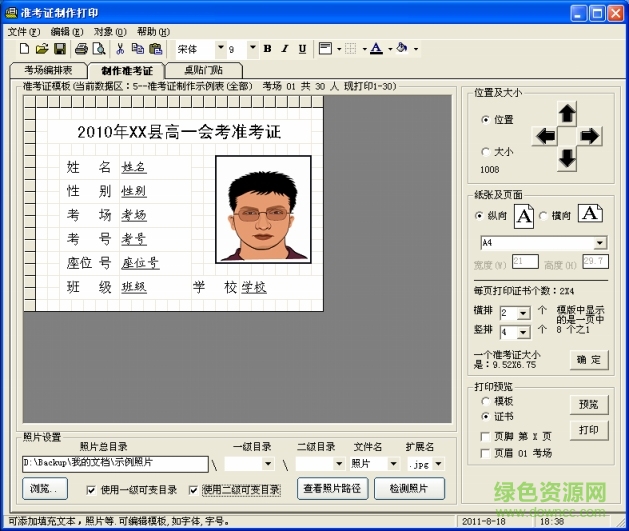Click the New document icon
The image size is (629, 531).
pos(24,49)
